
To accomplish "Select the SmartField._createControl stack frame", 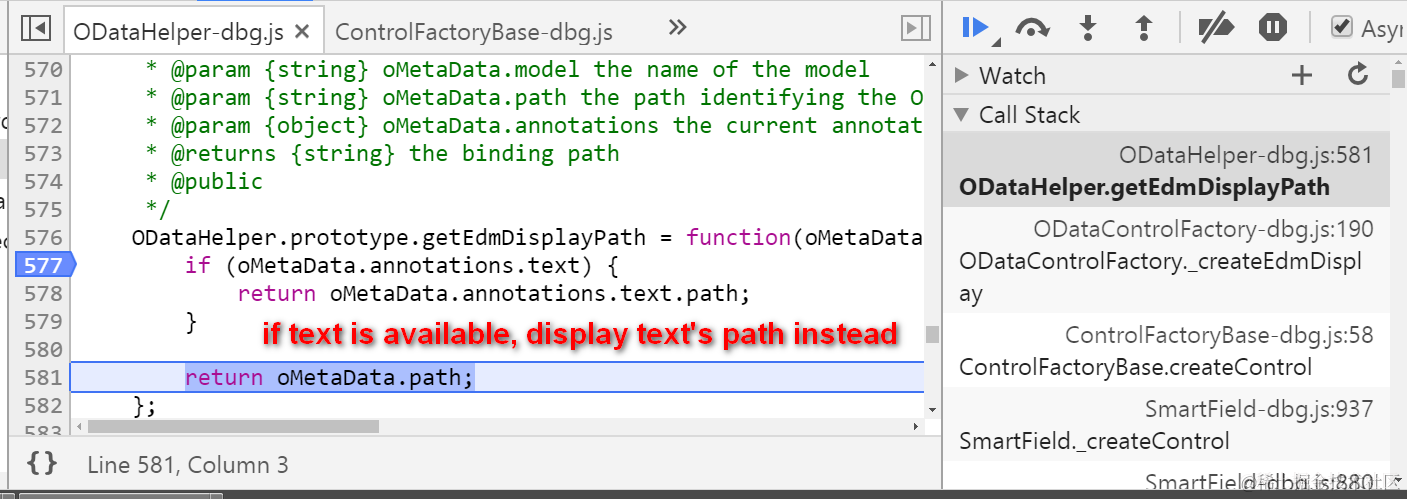I will point(1166,424).
